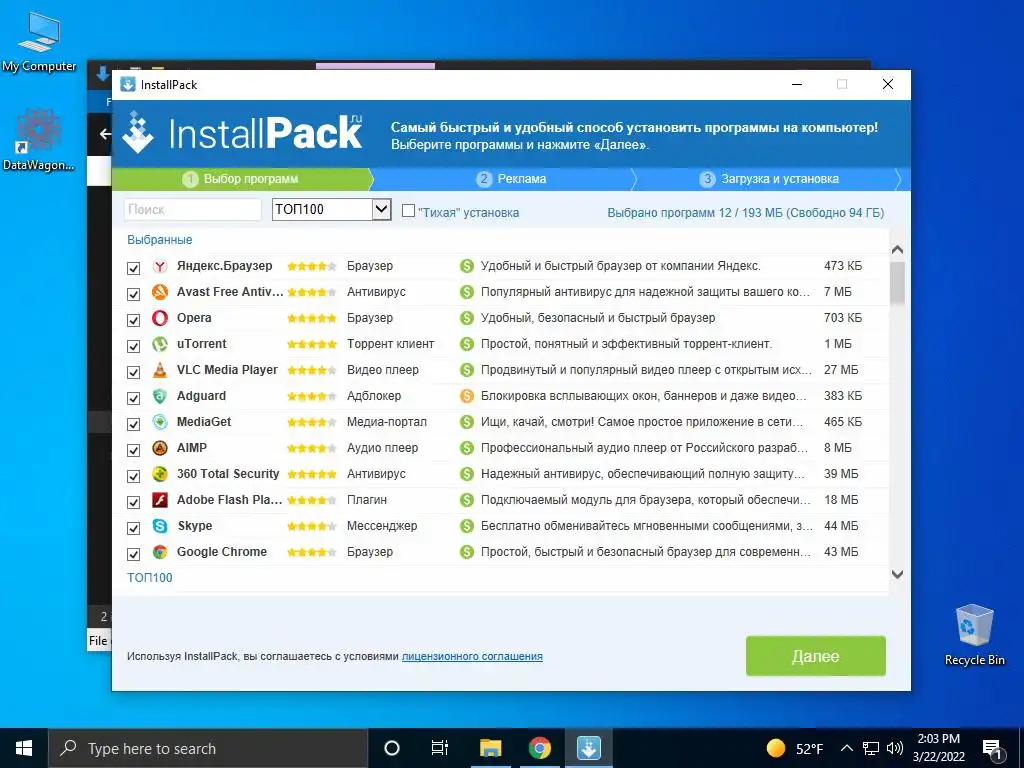Open the лицензионного соглашения link
Screen dimensions: 1024x768
point(472,656)
